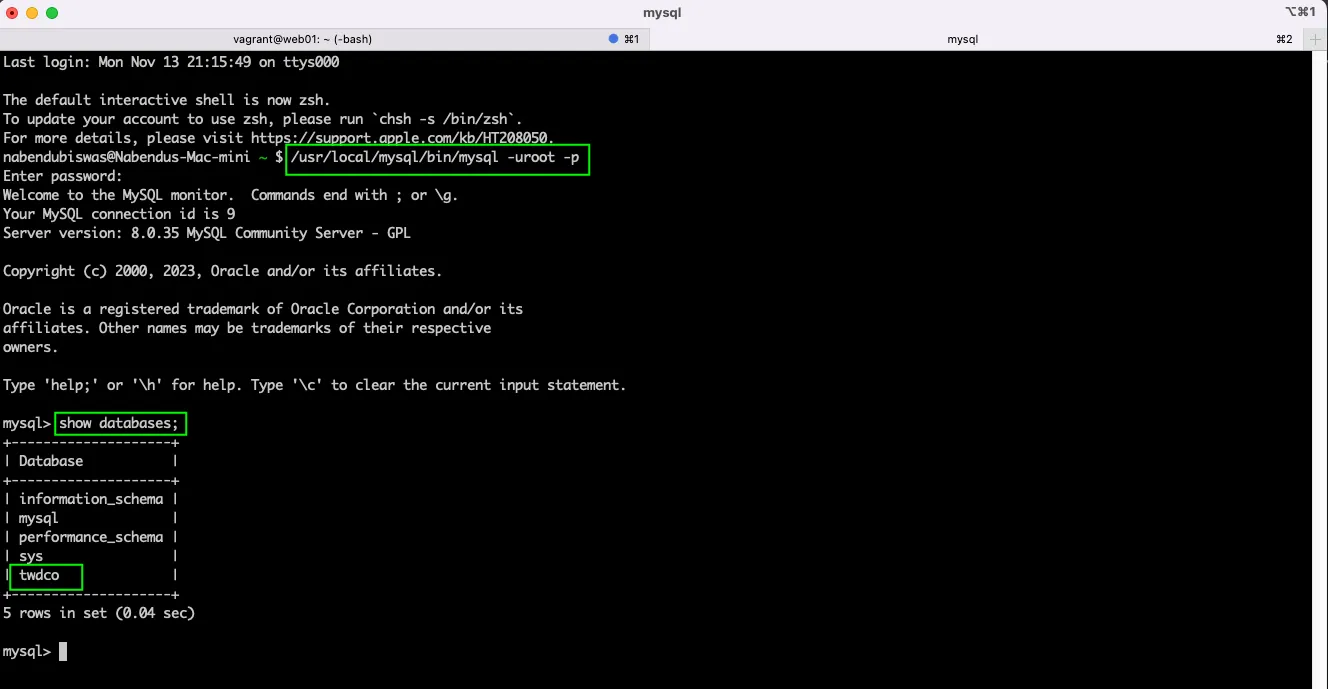Click the 'show databases;' command text

point(120,424)
